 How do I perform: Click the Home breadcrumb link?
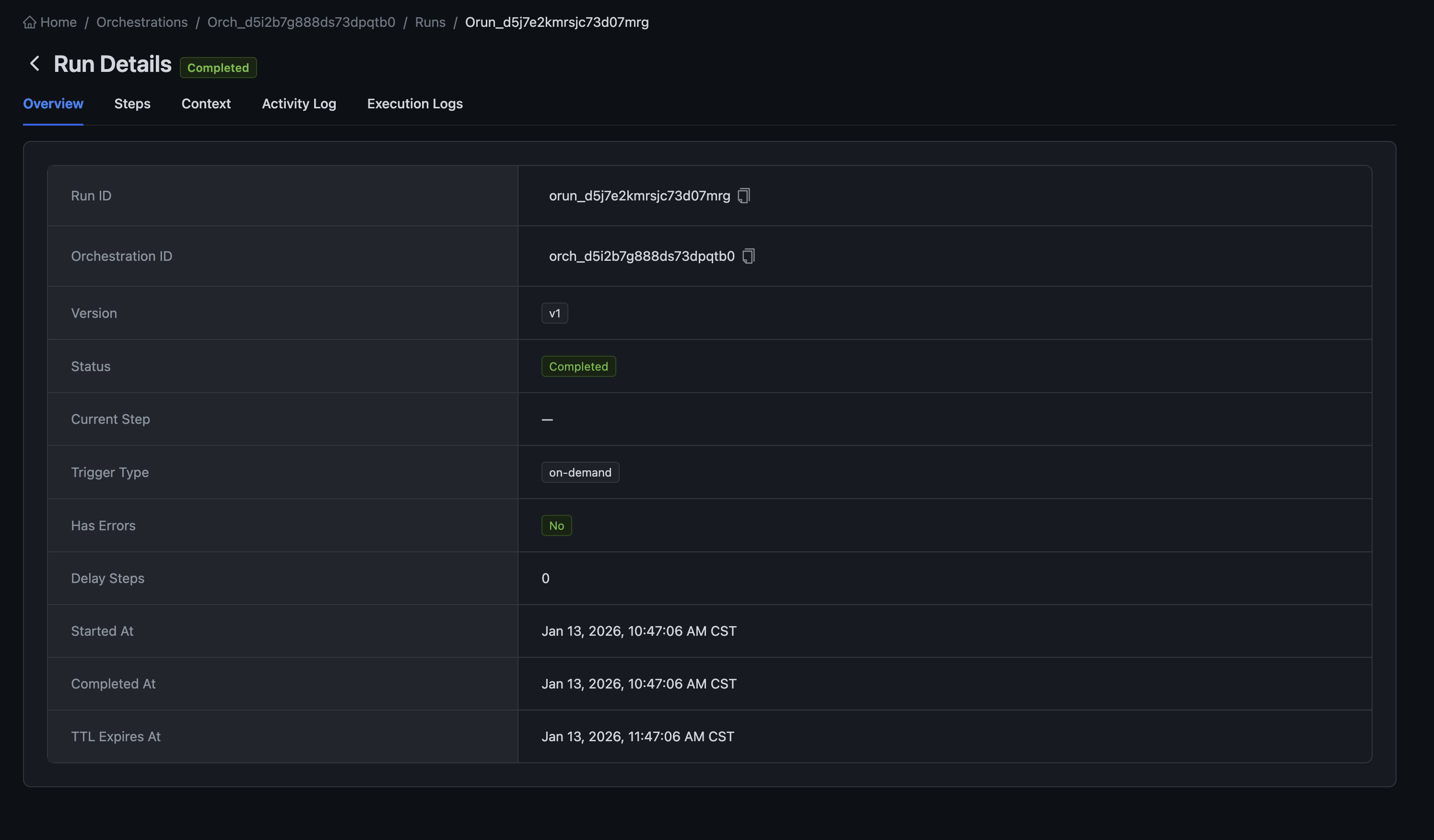pyautogui.click(x=58, y=22)
